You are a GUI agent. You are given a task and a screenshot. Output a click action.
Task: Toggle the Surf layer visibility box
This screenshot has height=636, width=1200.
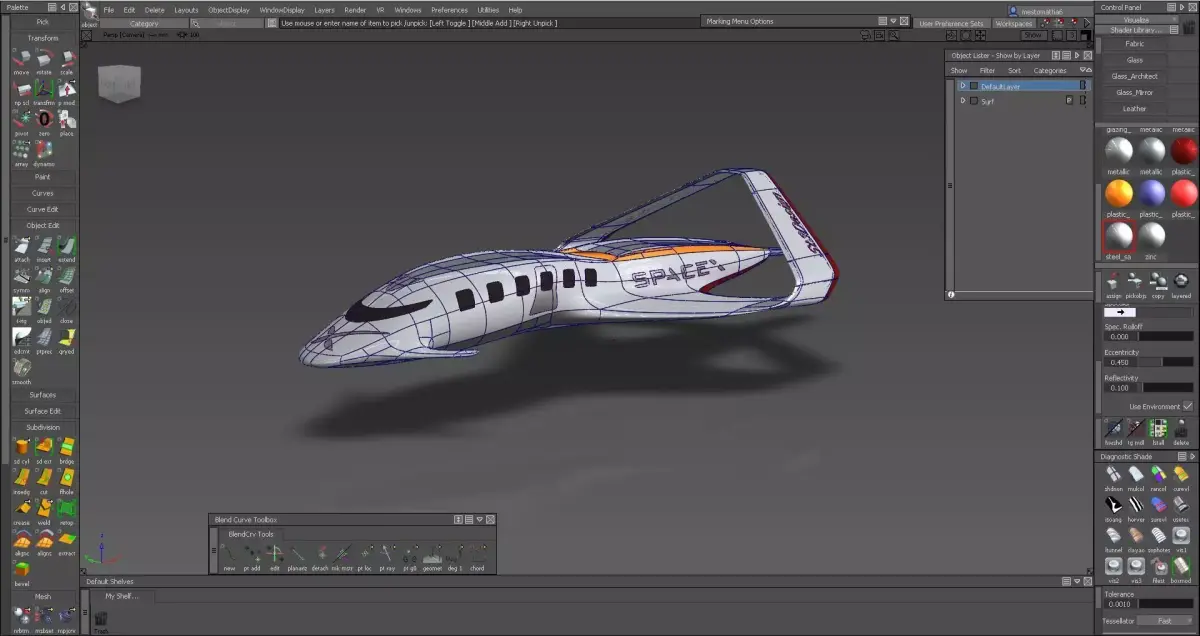point(974,101)
